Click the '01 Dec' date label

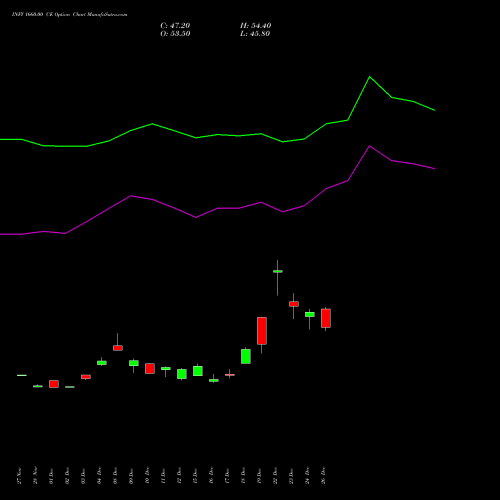tap(51, 476)
